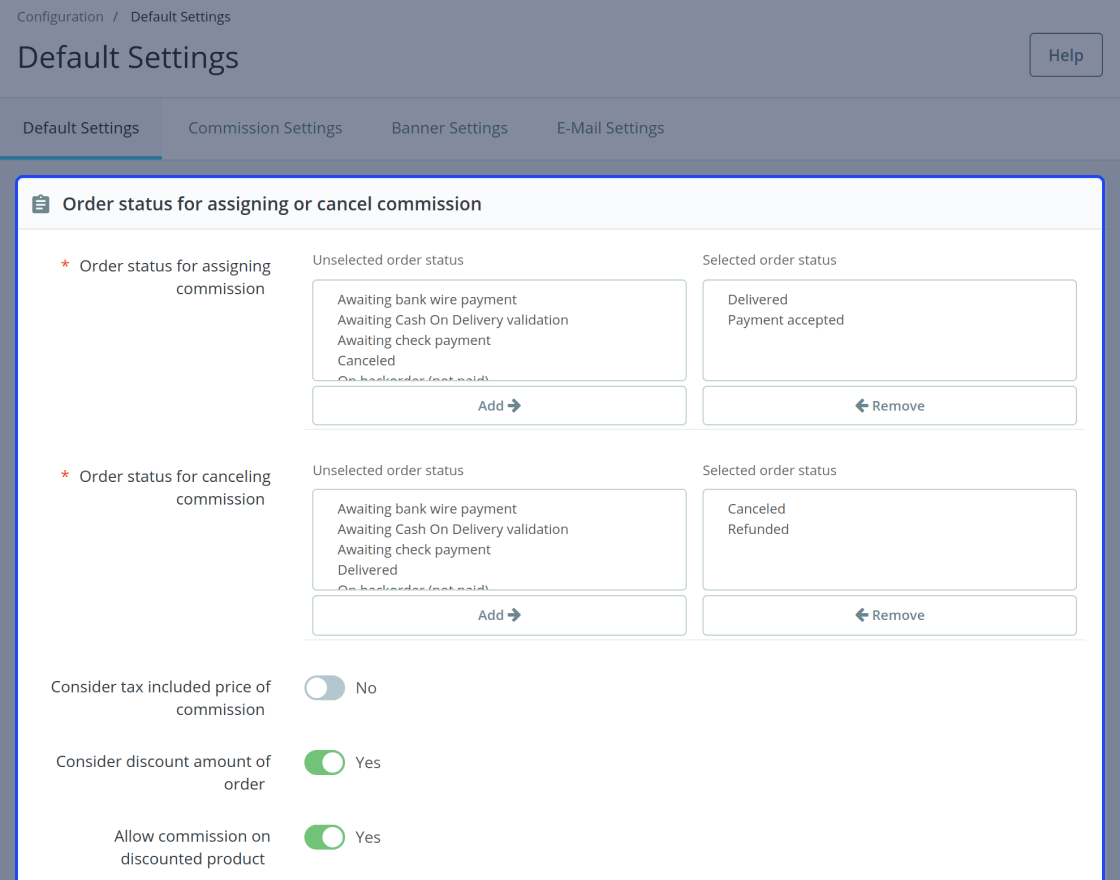Select Delivered in canceling unselected list

(x=368, y=570)
